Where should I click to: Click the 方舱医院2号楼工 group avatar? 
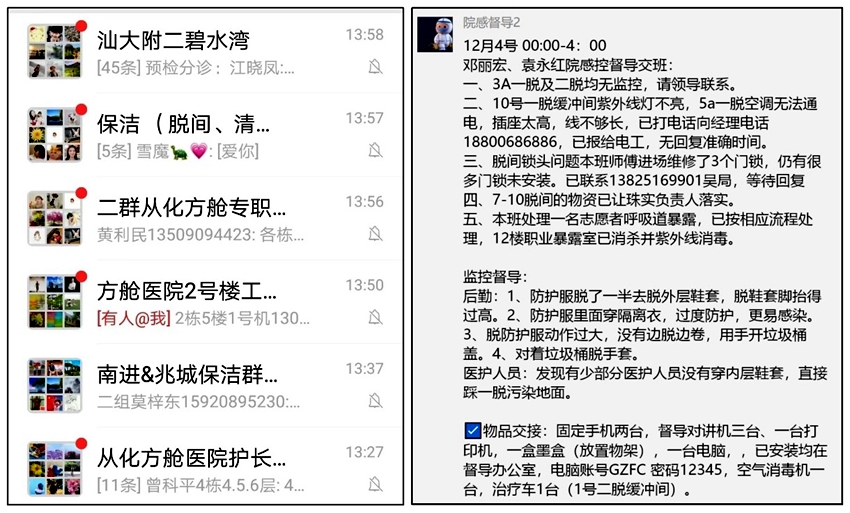pyautogui.click(x=54, y=302)
